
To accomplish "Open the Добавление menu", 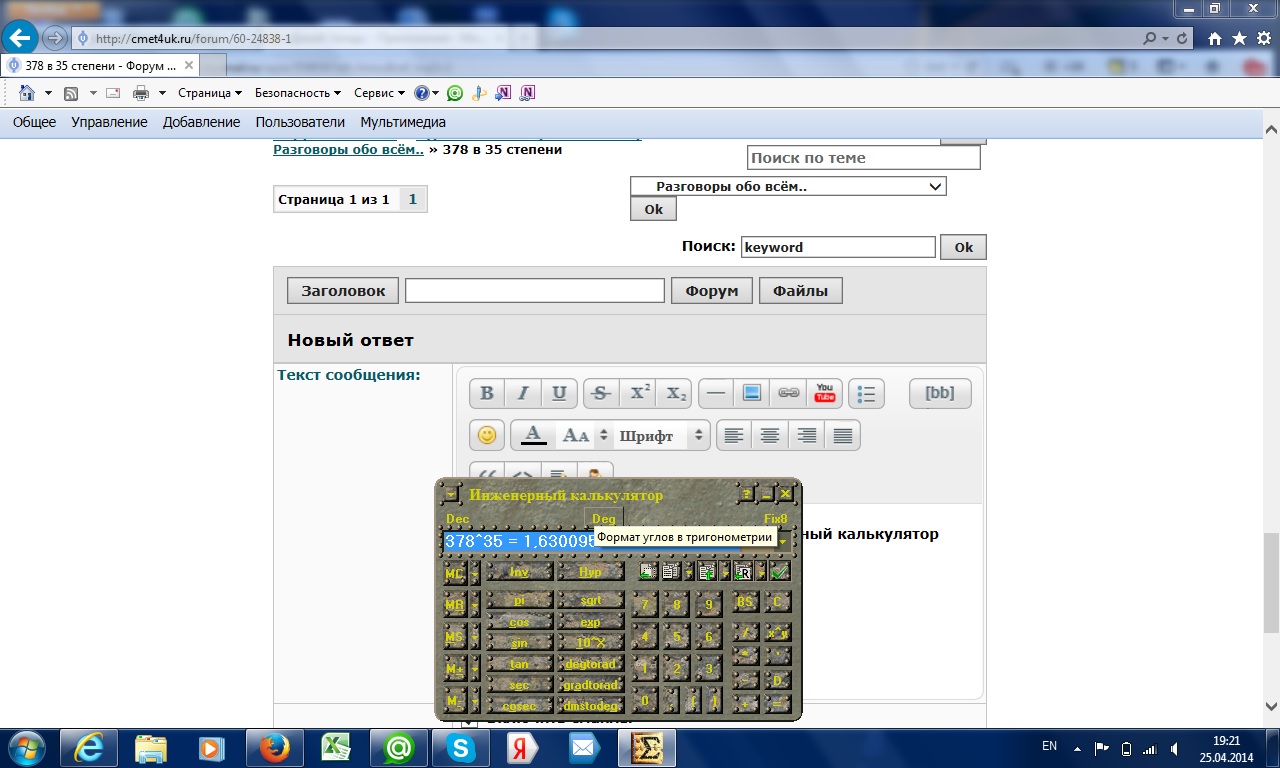I will (x=201, y=122).
